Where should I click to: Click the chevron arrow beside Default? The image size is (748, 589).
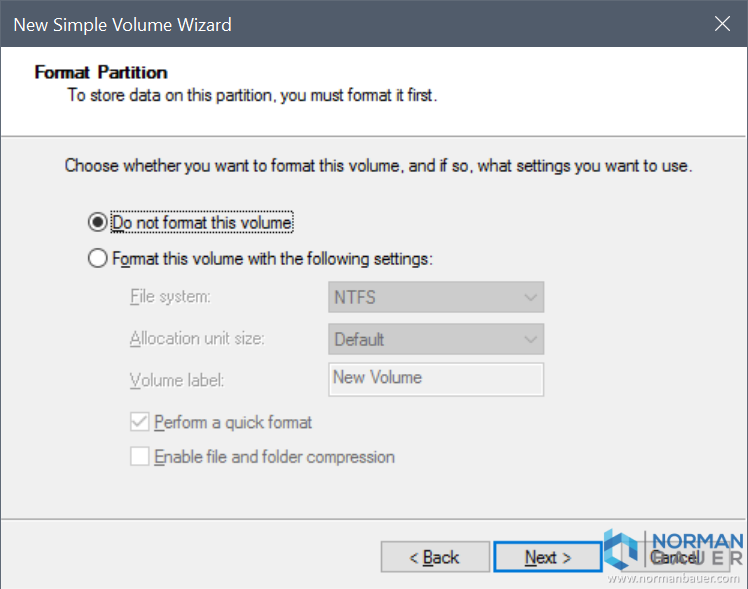tap(529, 339)
